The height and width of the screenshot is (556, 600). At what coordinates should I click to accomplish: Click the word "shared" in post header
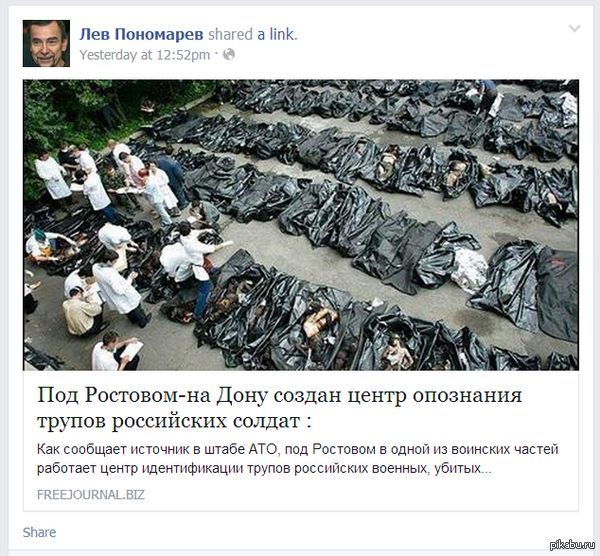[x=230, y=34]
